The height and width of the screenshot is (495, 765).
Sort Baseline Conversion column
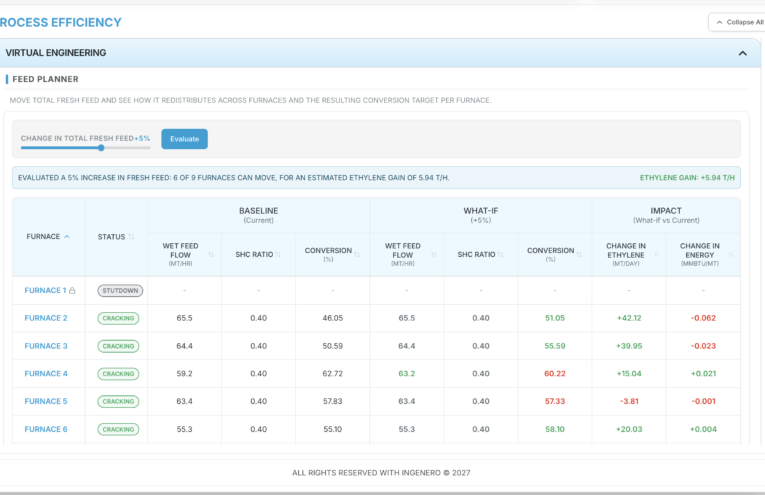click(x=357, y=255)
